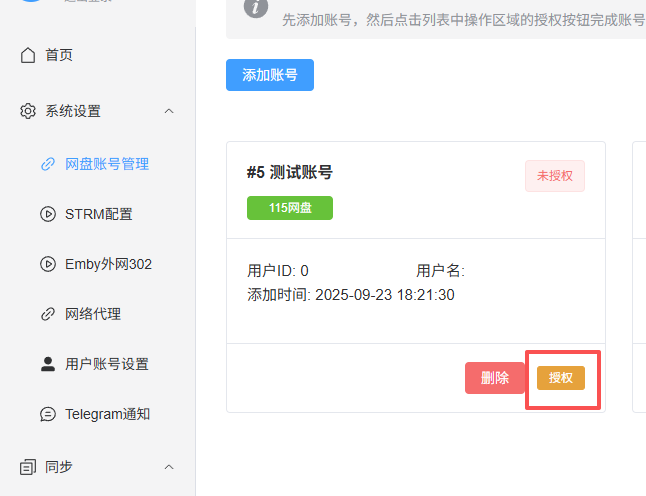
Task: Click the green 115网盘 tag
Action: [290, 208]
